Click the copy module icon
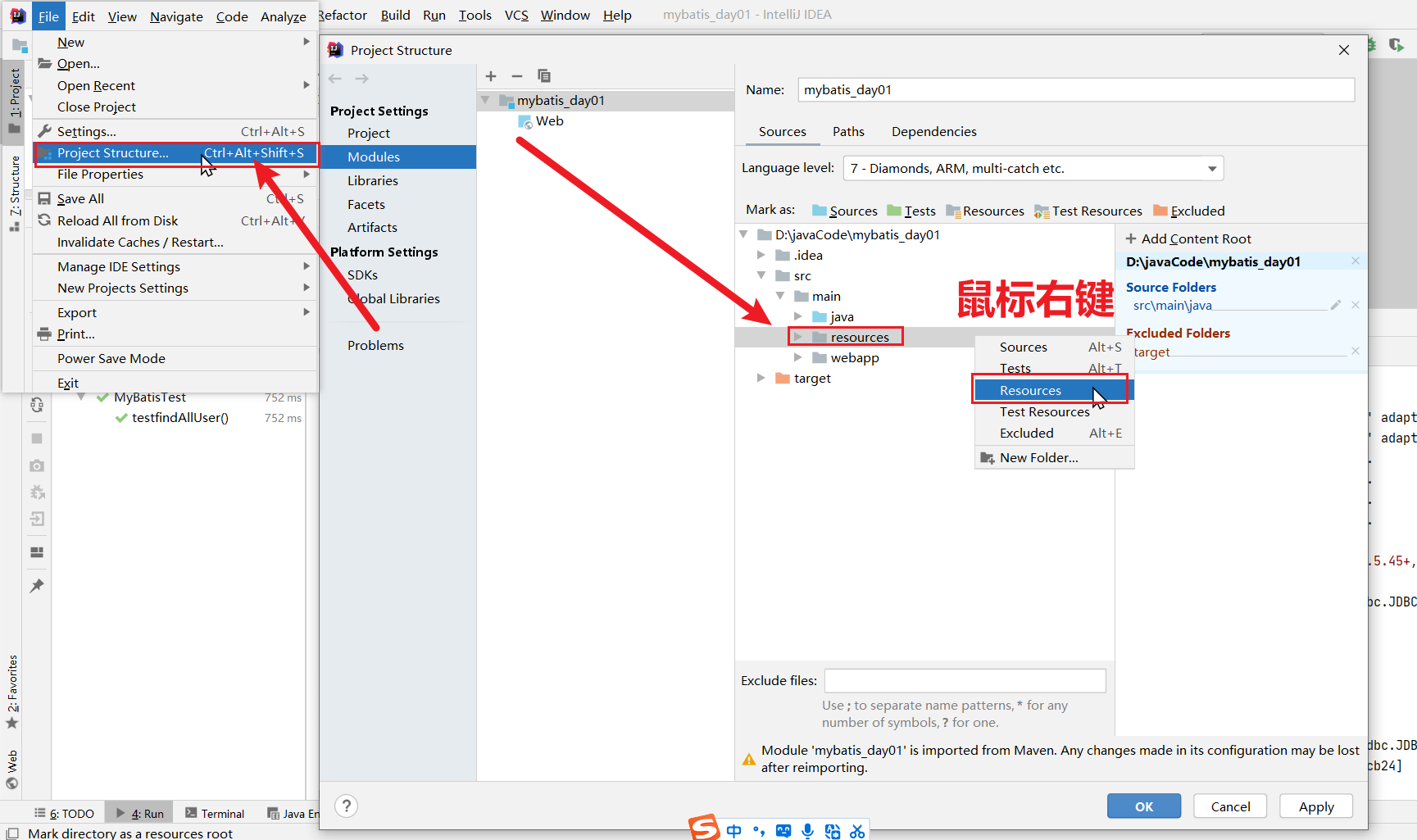 [543, 76]
